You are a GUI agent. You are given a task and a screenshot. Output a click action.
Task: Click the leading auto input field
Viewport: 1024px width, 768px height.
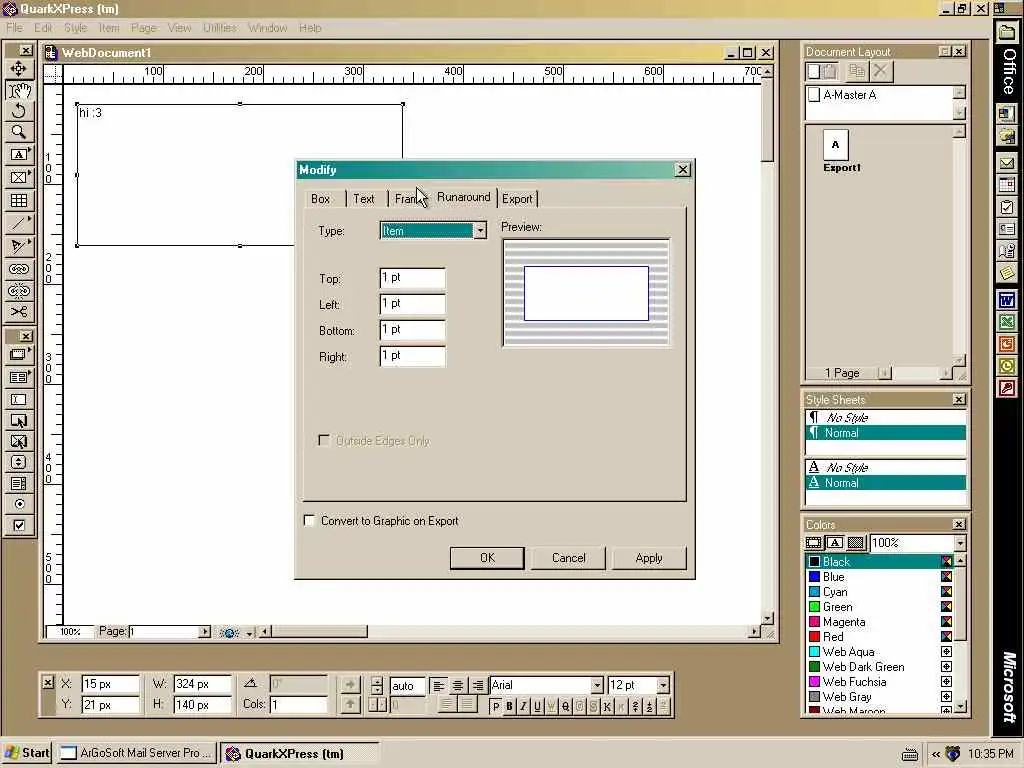pos(407,685)
